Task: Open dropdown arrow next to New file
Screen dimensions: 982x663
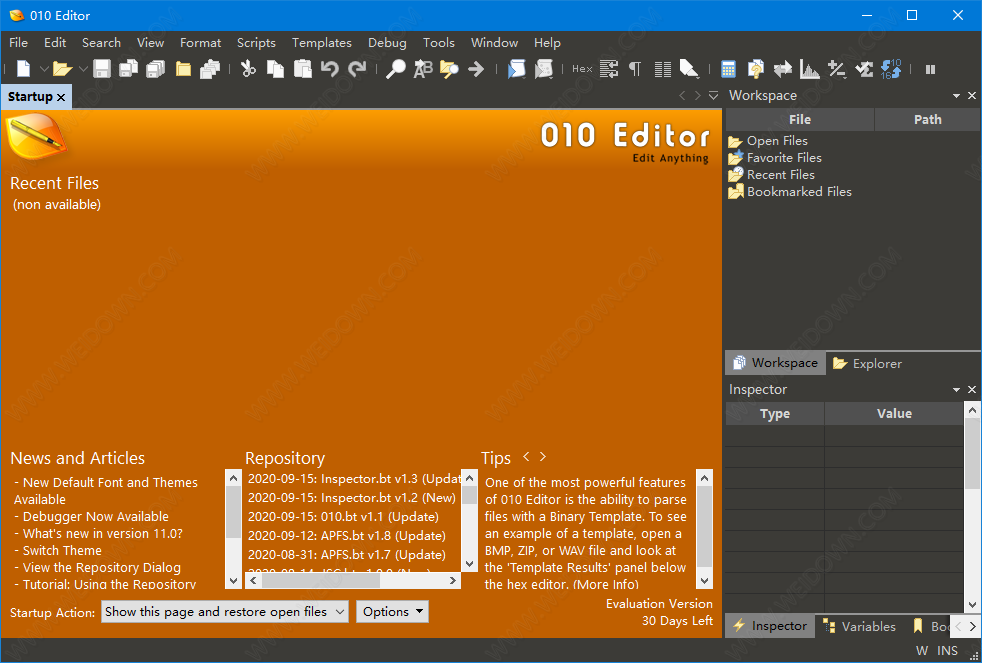Action: [x=43, y=69]
